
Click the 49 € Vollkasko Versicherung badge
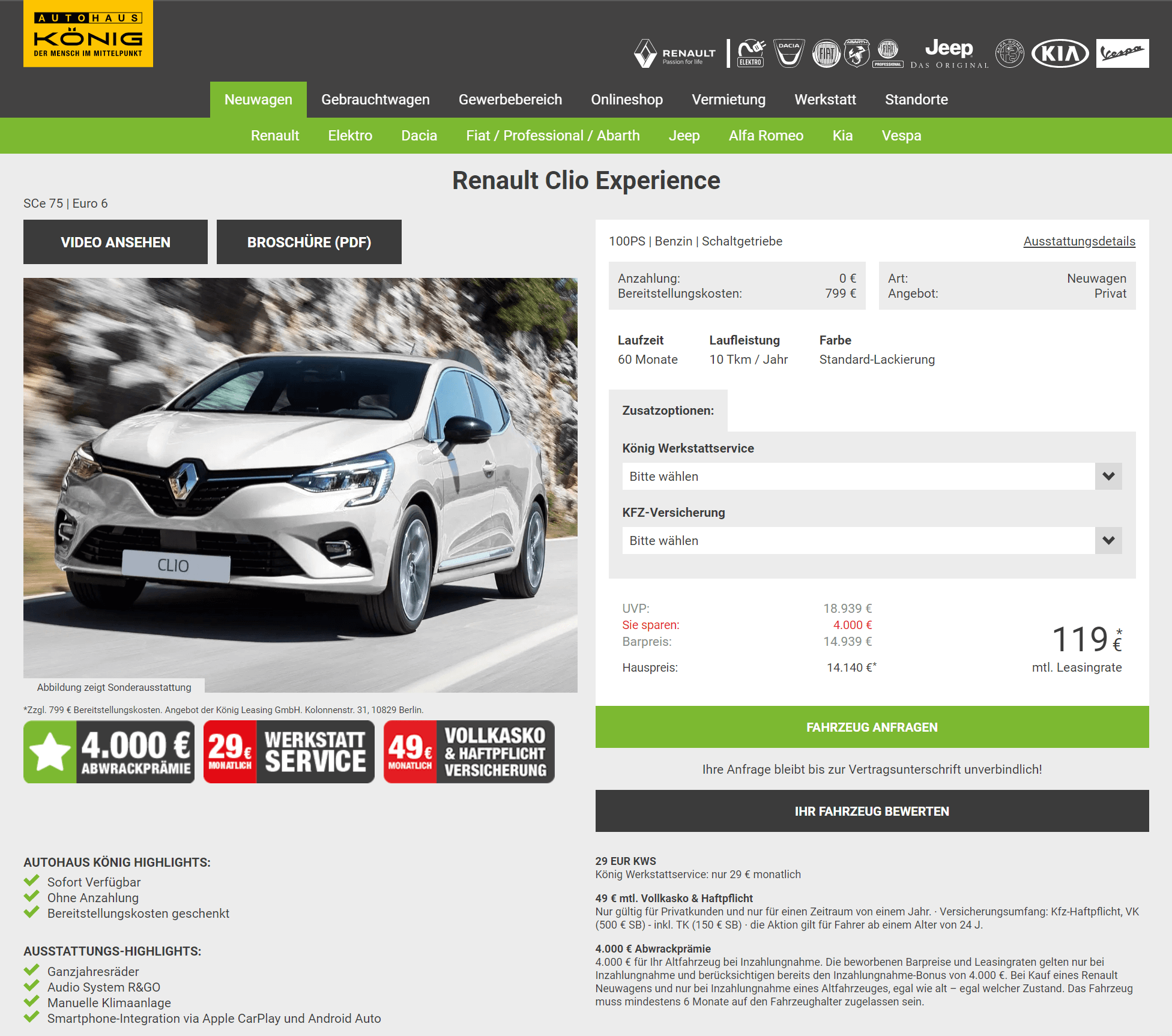[x=469, y=752]
